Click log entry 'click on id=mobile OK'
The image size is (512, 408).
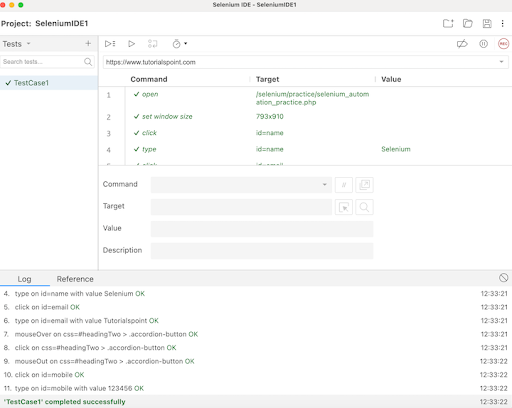(256, 375)
